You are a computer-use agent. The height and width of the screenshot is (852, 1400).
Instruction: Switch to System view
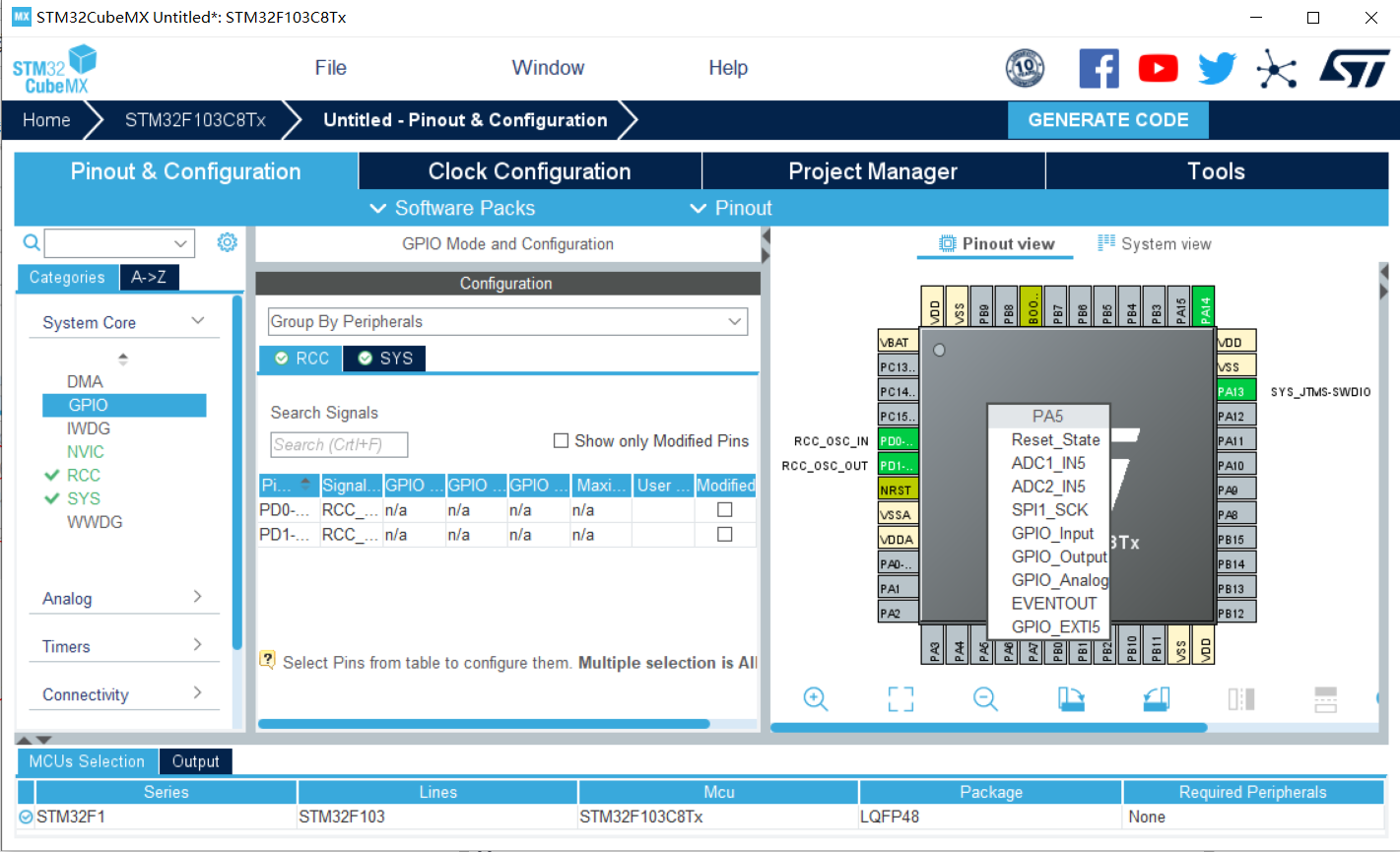coord(1155,244)
